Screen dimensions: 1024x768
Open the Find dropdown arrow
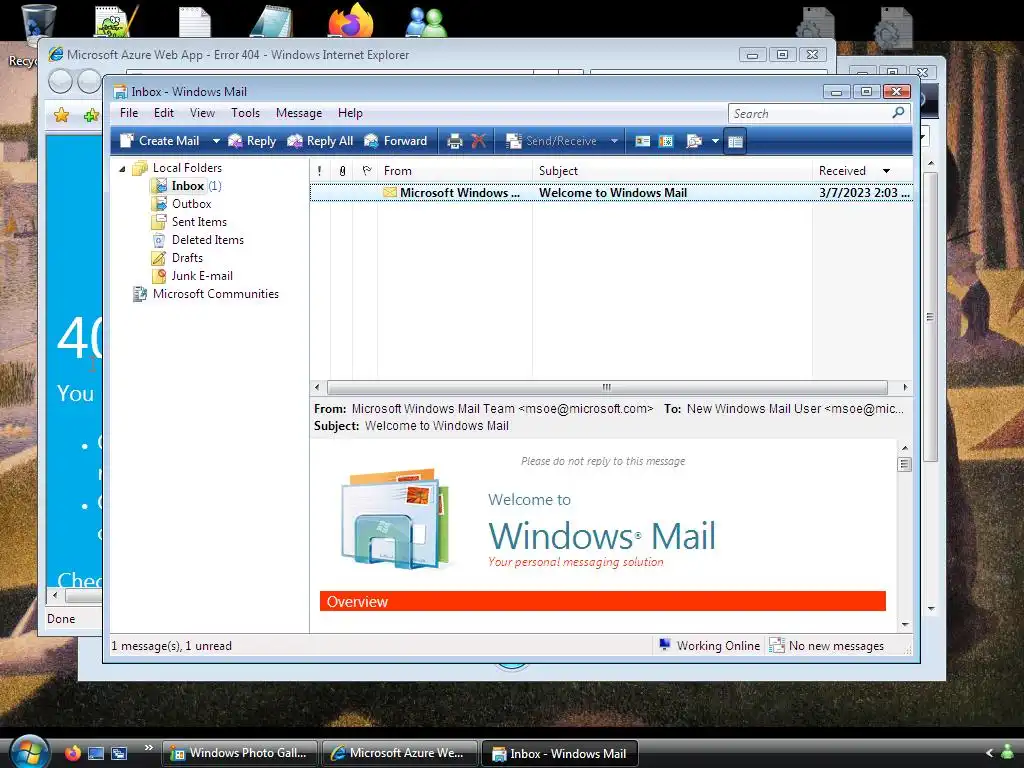(715, 141)
